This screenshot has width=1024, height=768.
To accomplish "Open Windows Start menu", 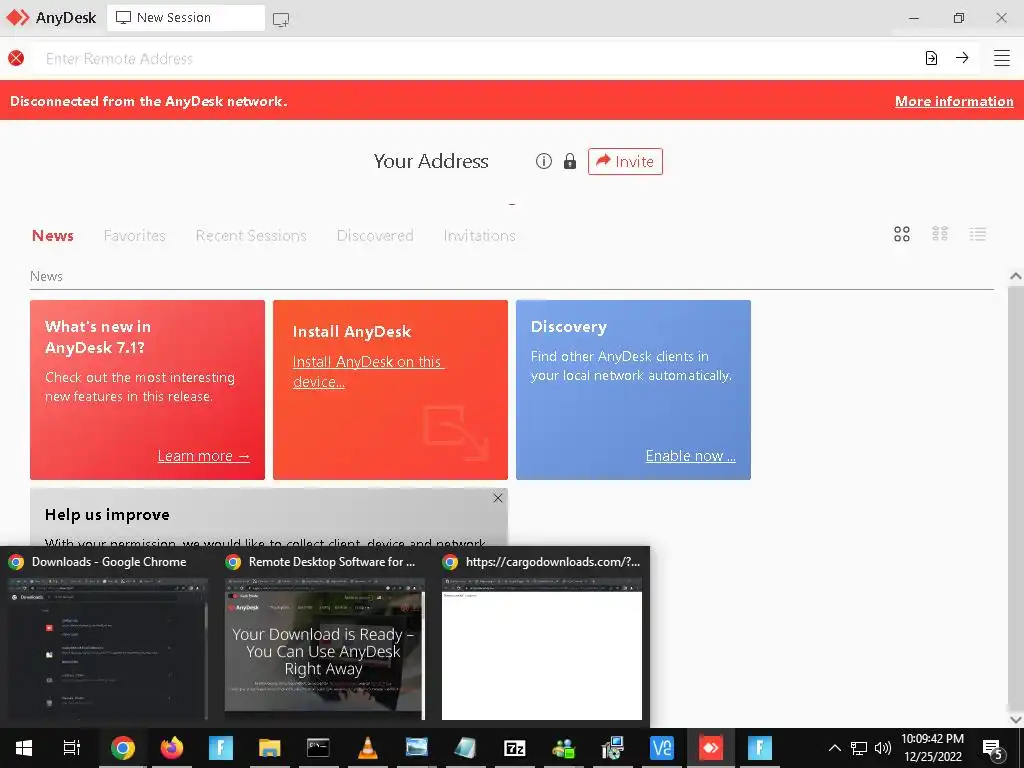I will coord(24,748).
